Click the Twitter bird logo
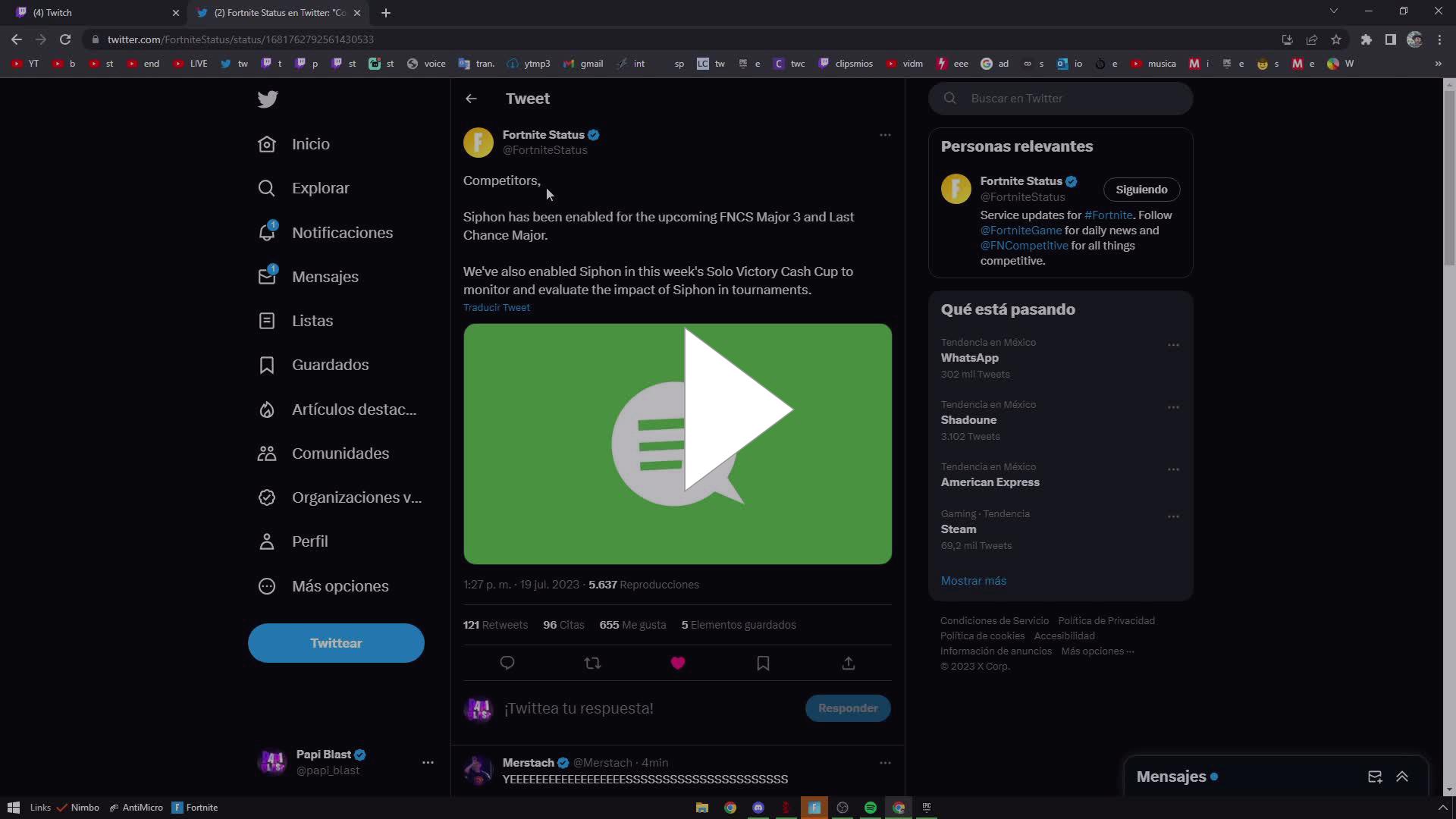The width and height of the screenshot is (1456, 819). (x=267, y=99)
